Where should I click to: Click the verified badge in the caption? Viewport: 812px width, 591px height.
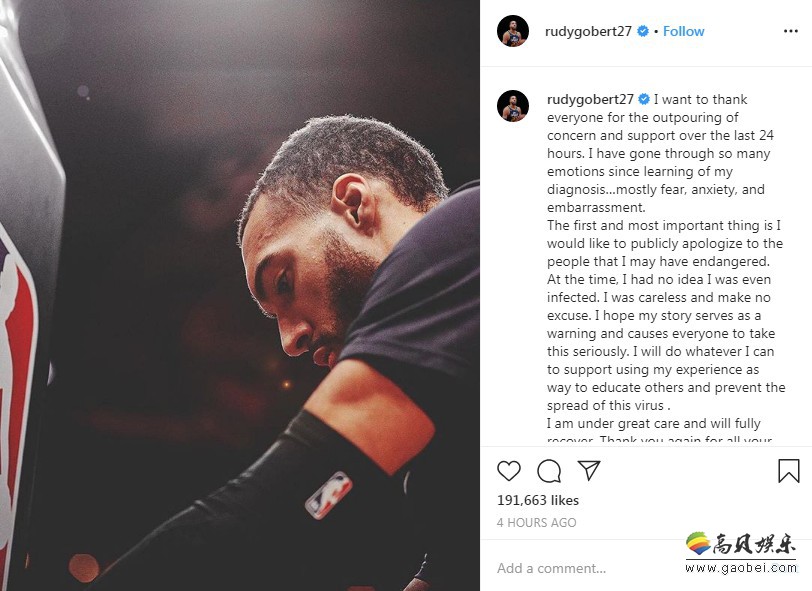644,99
